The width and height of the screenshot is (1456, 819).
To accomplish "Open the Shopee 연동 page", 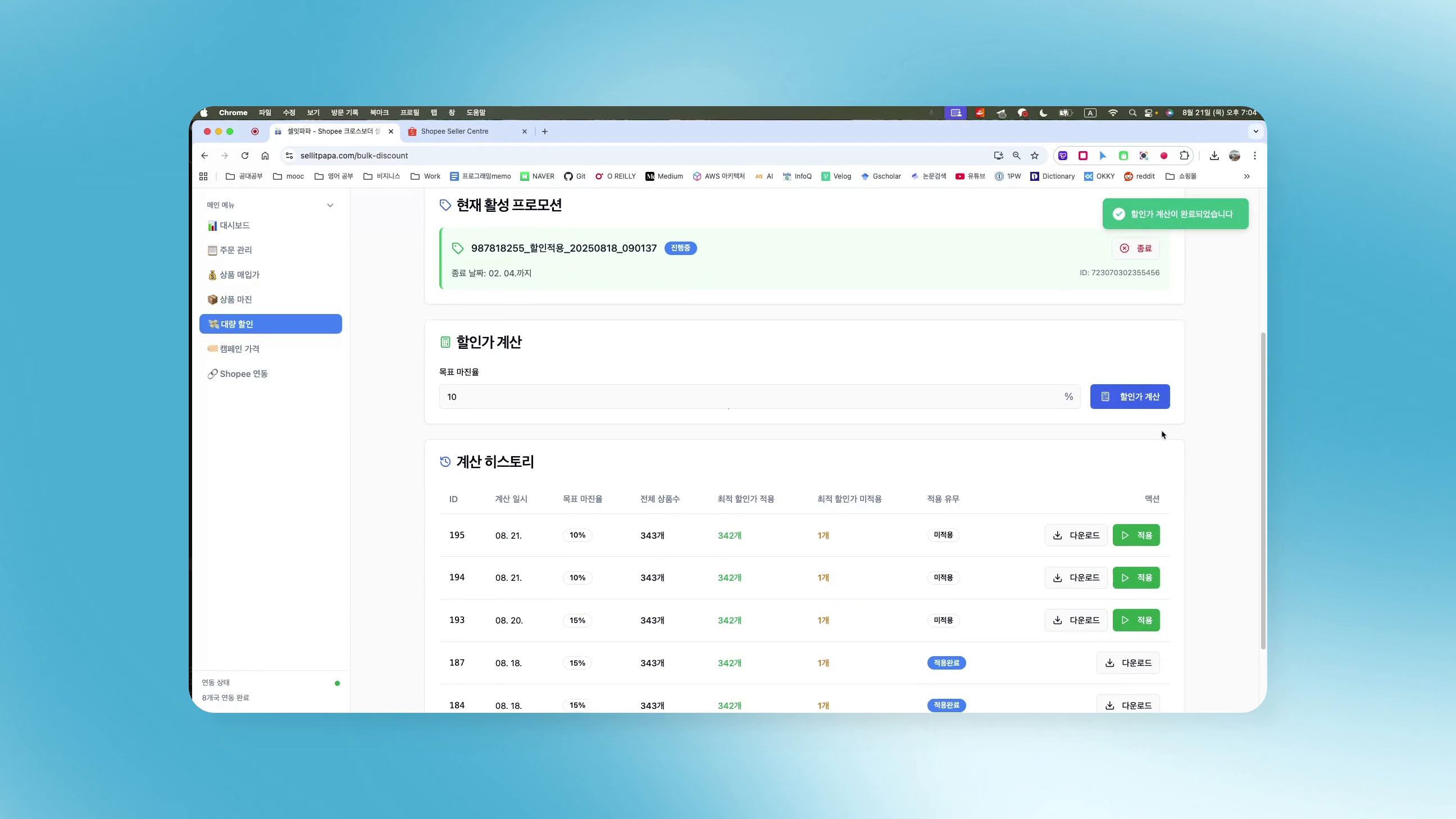I will tap(244, 374).
